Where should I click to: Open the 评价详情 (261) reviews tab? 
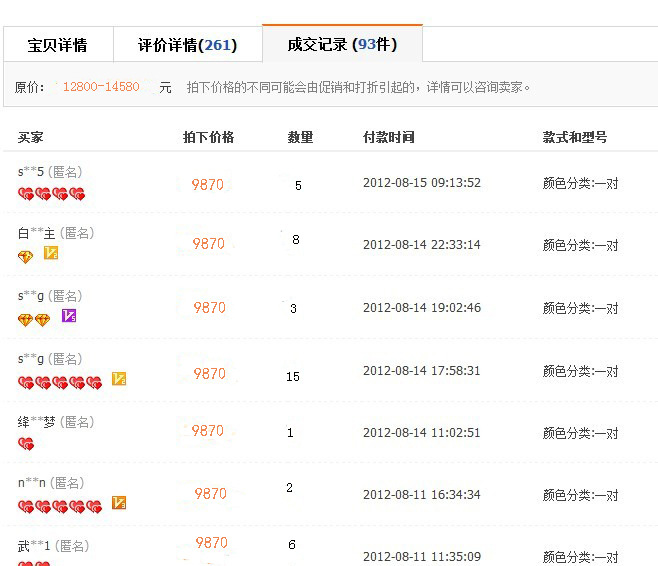point(187,45)
